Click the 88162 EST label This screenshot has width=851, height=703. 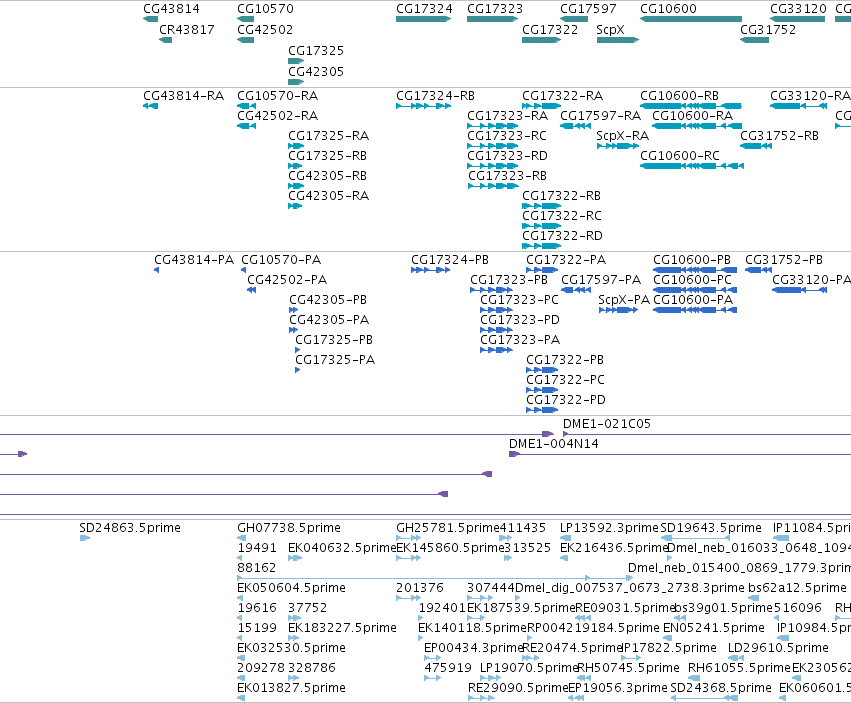coord(257,568)
